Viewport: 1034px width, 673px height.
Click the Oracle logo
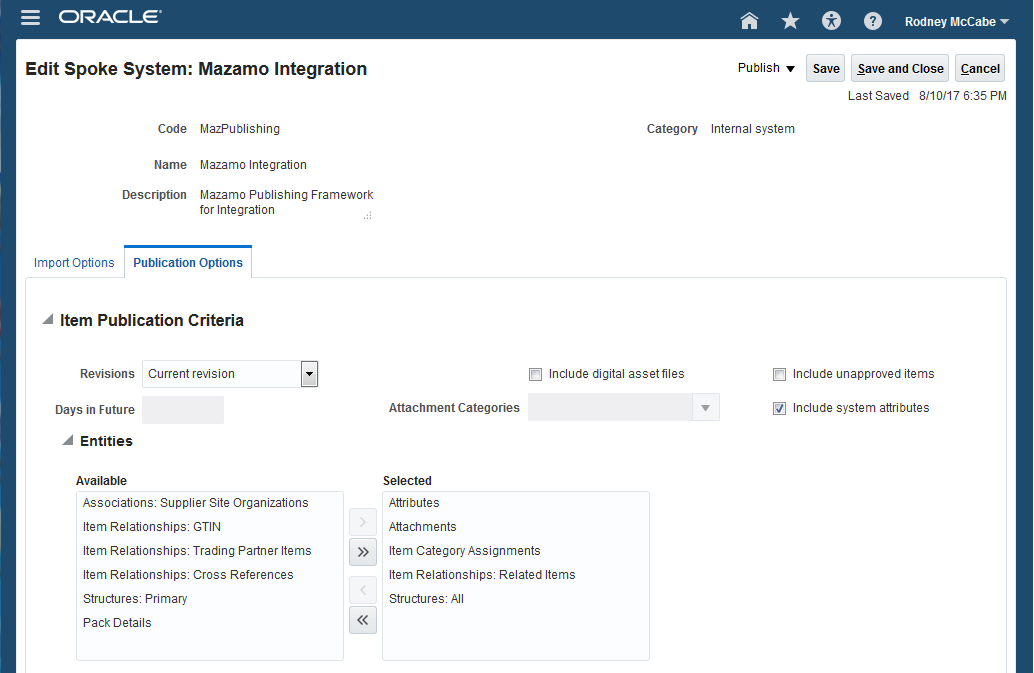coord(110,17)
